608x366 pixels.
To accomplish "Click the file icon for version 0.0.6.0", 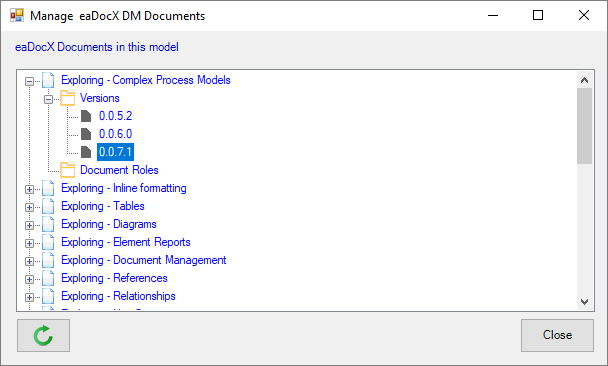I will pos(86,134).
